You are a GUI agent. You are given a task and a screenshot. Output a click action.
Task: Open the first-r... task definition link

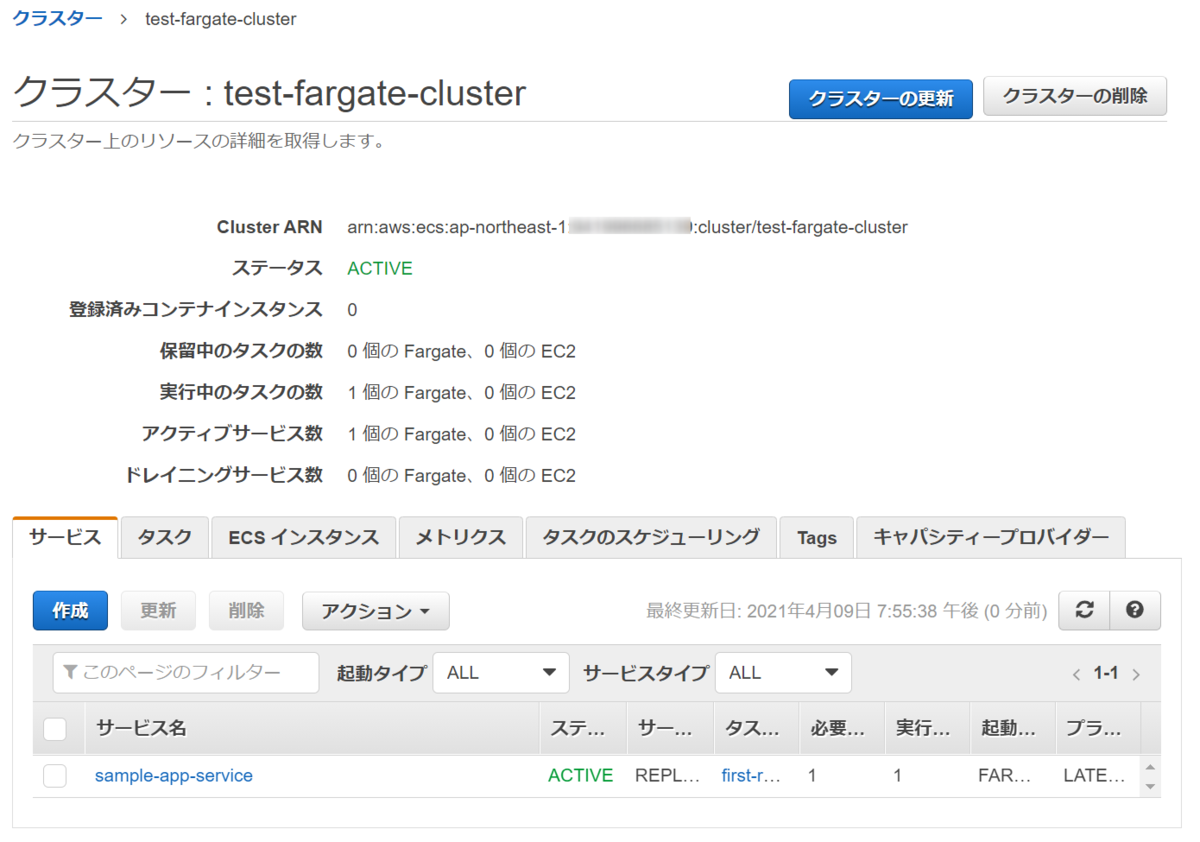[751, 775]
